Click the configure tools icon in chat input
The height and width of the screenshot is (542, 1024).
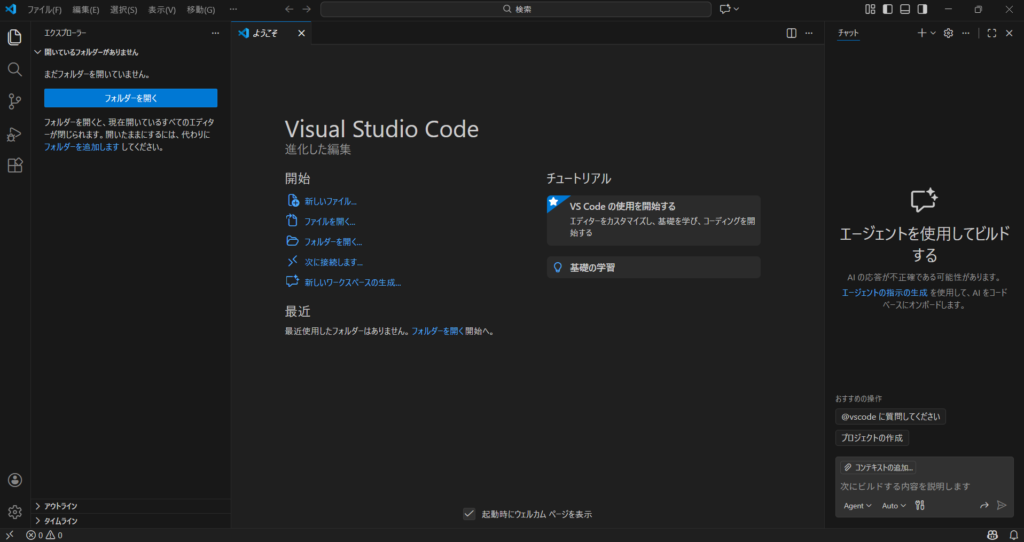tap(920, 506)
